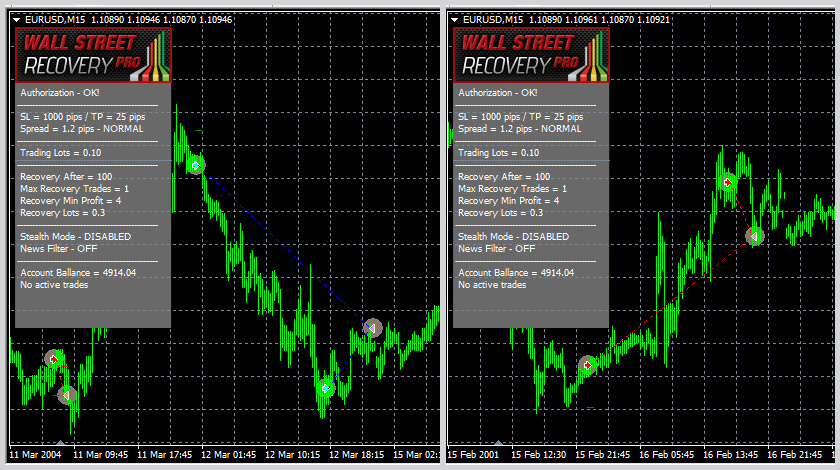Click 'Account Ballance = 4914.04' in the 2001 chart
The width and height of the screenshot is (840, 470).
(x=516, y=273)
